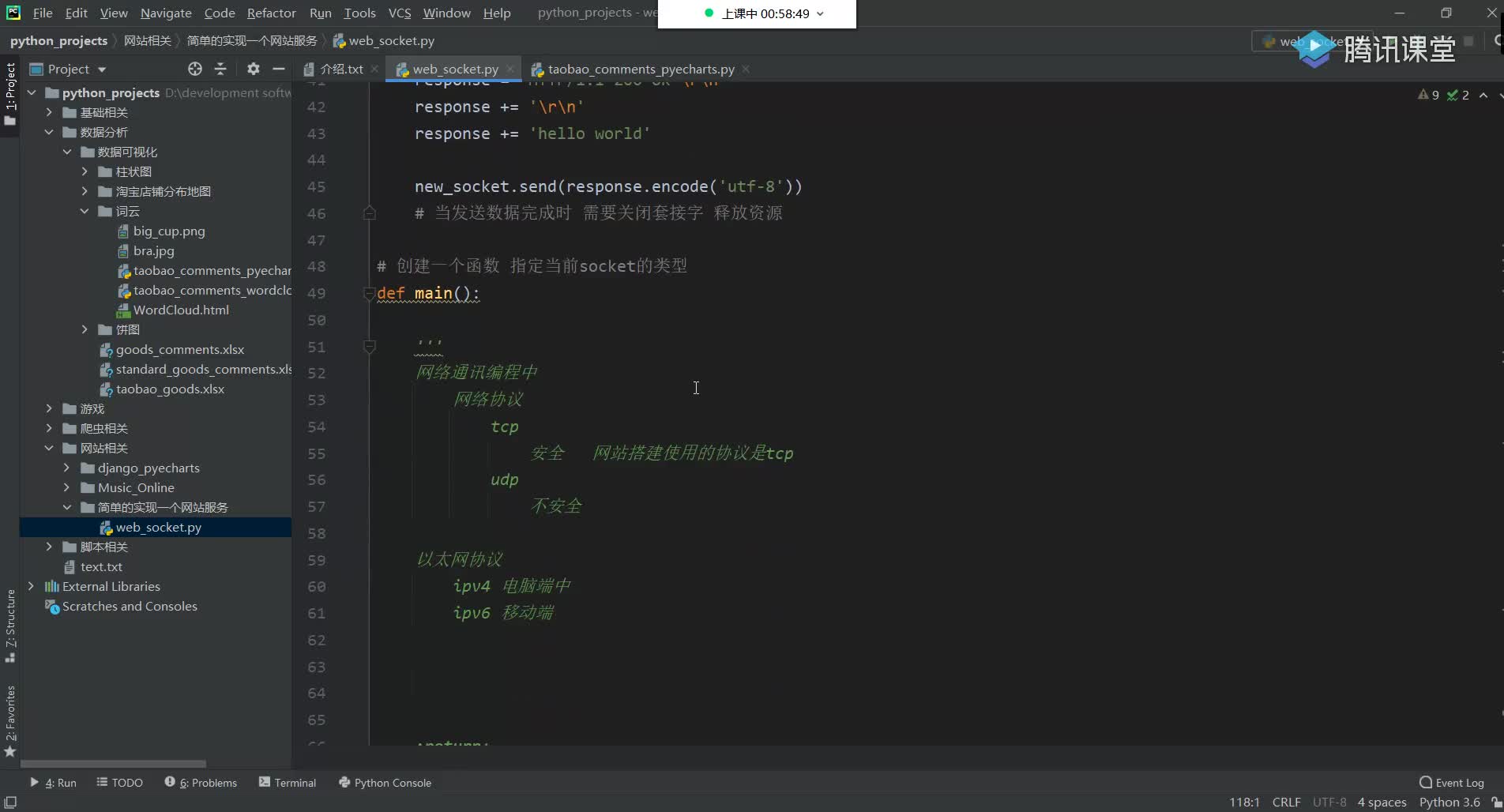Click the locate-in-project target icon
Image resolution: width=1504 pixels, height=812 pixels.
[195, 69]
